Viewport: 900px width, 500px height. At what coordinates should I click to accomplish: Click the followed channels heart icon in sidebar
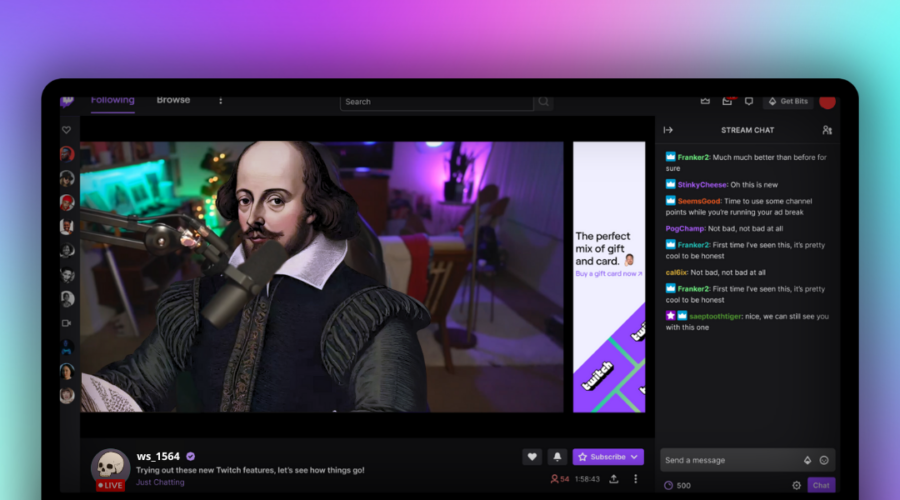tap(67, 130)
